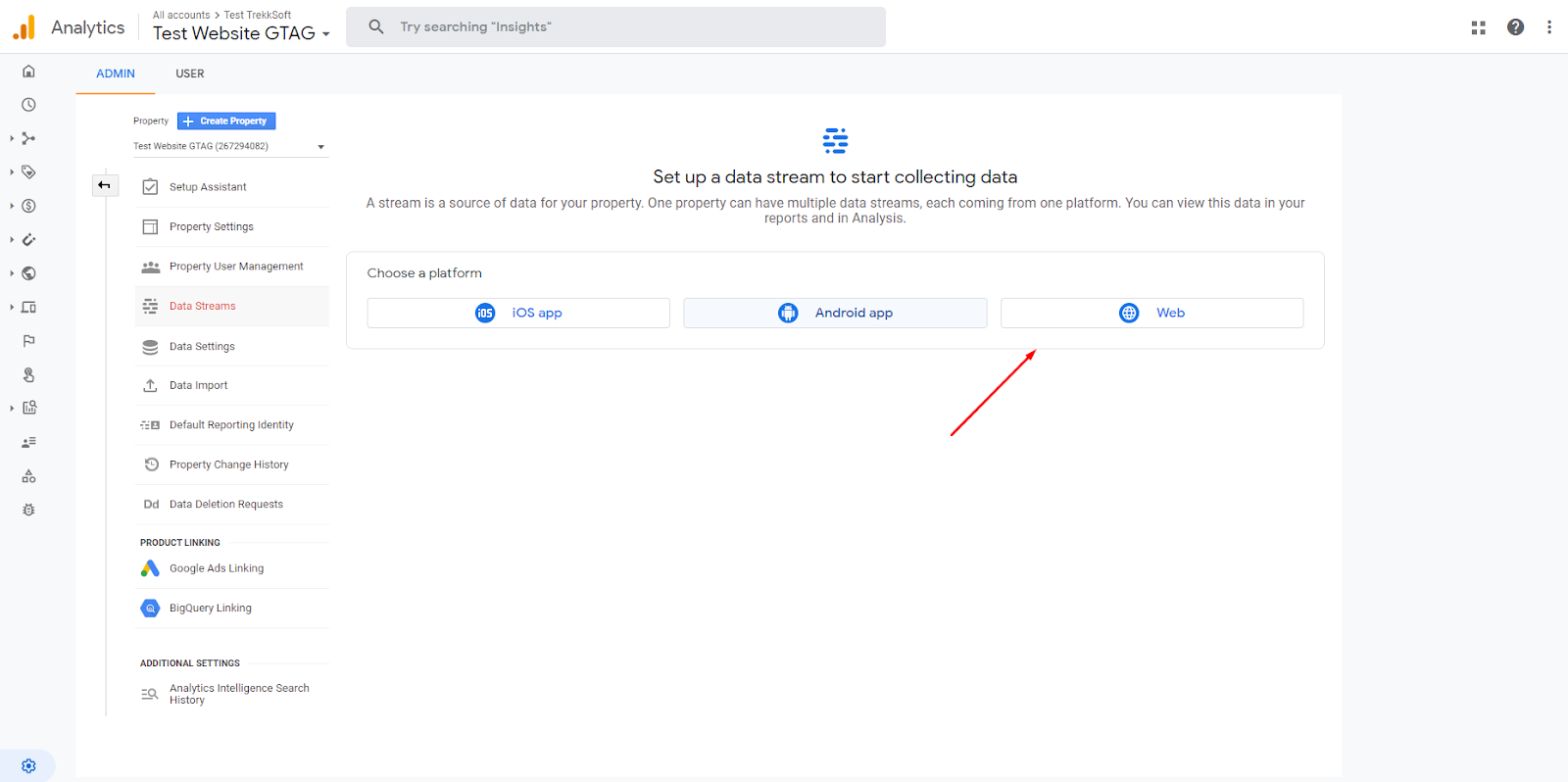
Task: Open the Google apps grid icon
Action: pyautogui.click(x=1478, y=27)
